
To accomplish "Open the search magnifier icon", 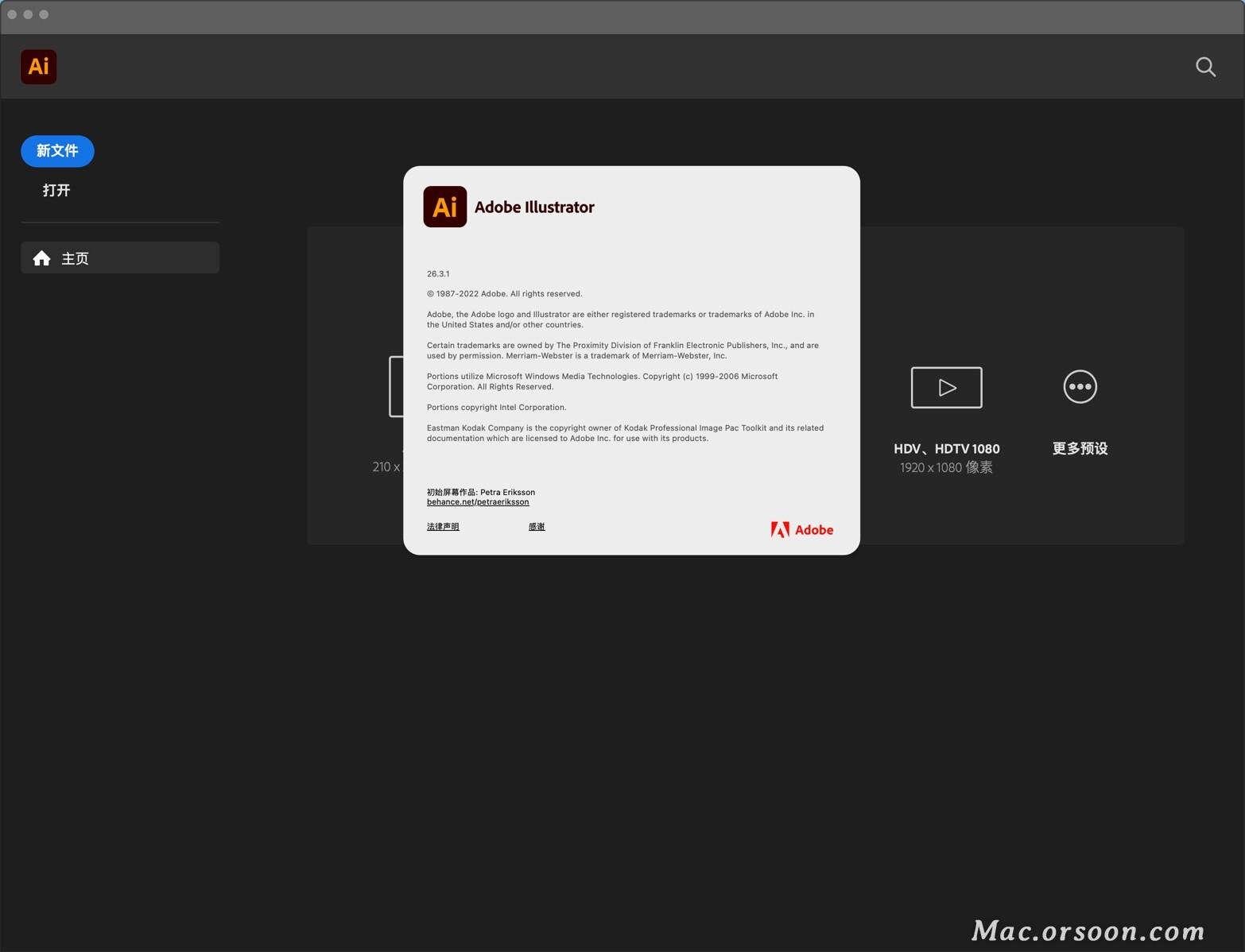I will [1205, 67].
